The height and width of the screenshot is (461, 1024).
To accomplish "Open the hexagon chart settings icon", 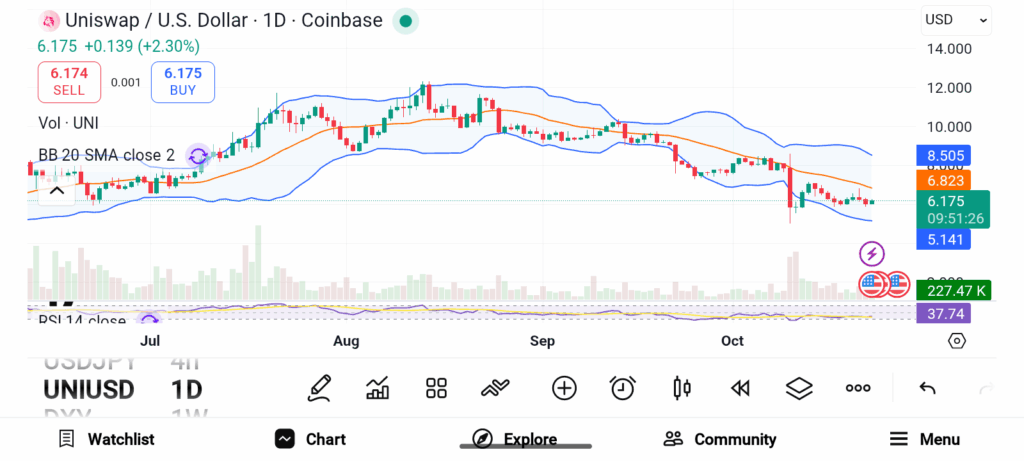I will (x=957, y=341).
